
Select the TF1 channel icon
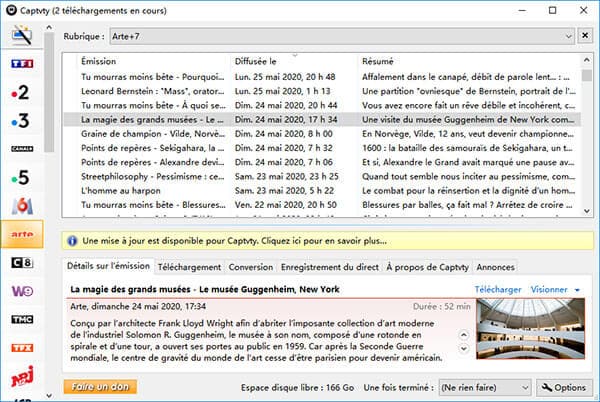22,63
